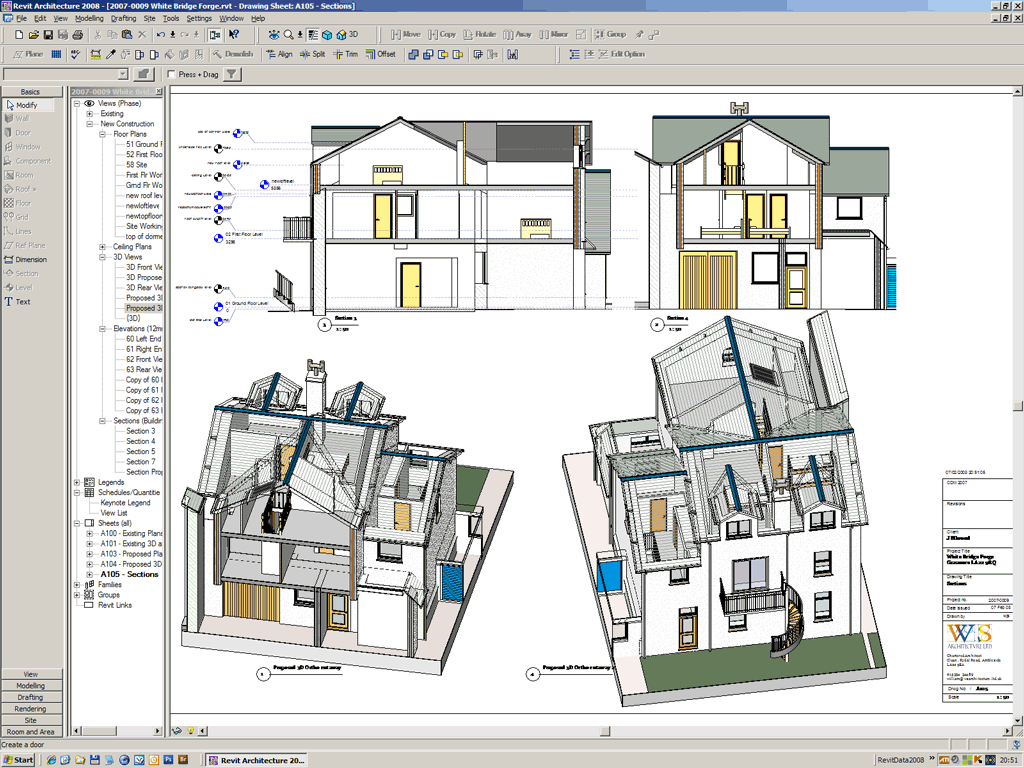Click the New file icon

pyautogui.click(x=19, y=35)
